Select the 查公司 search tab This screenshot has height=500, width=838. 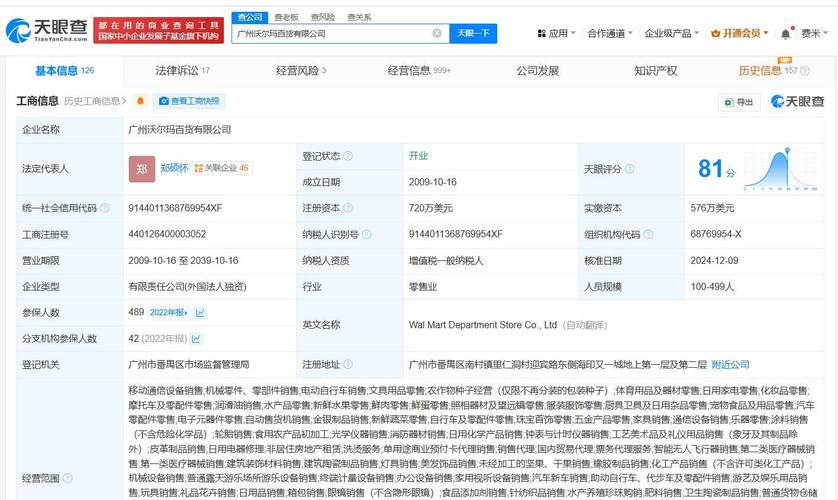pyautogui.click(x=250, y=17)
